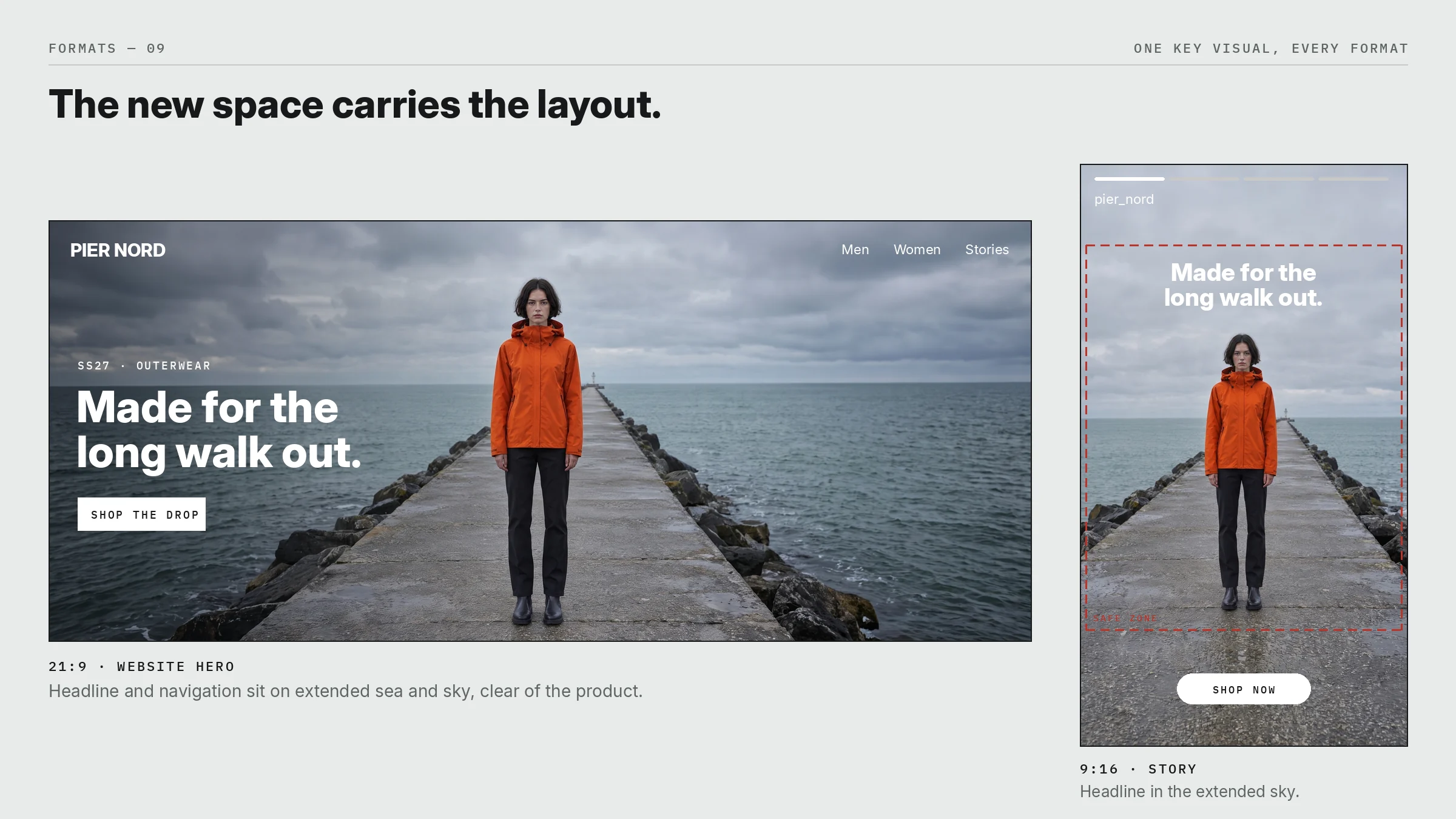Select the 'Headline and navigation sit on extended sea' description
The width and height of the screenshot is (1456, 819).
tap(345, 691)
